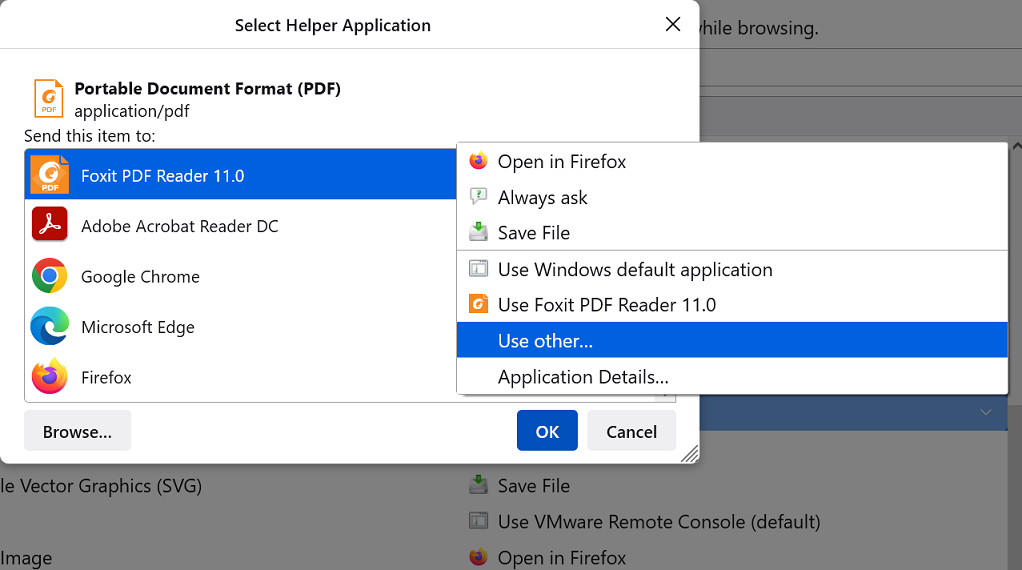
Task: Click the highlighted Use other... entry
Action: [x=732, y=340]
